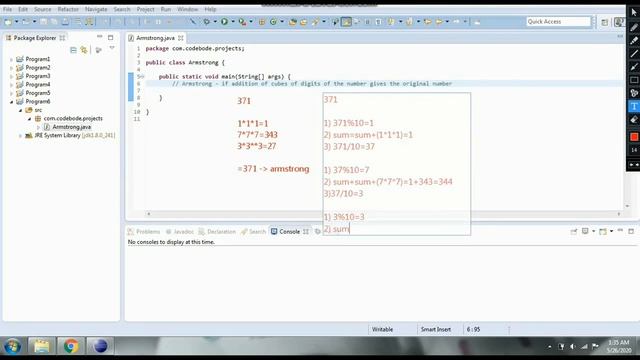
Task: Open Package Explorer View Menu triangle
Action: [112, 48]
